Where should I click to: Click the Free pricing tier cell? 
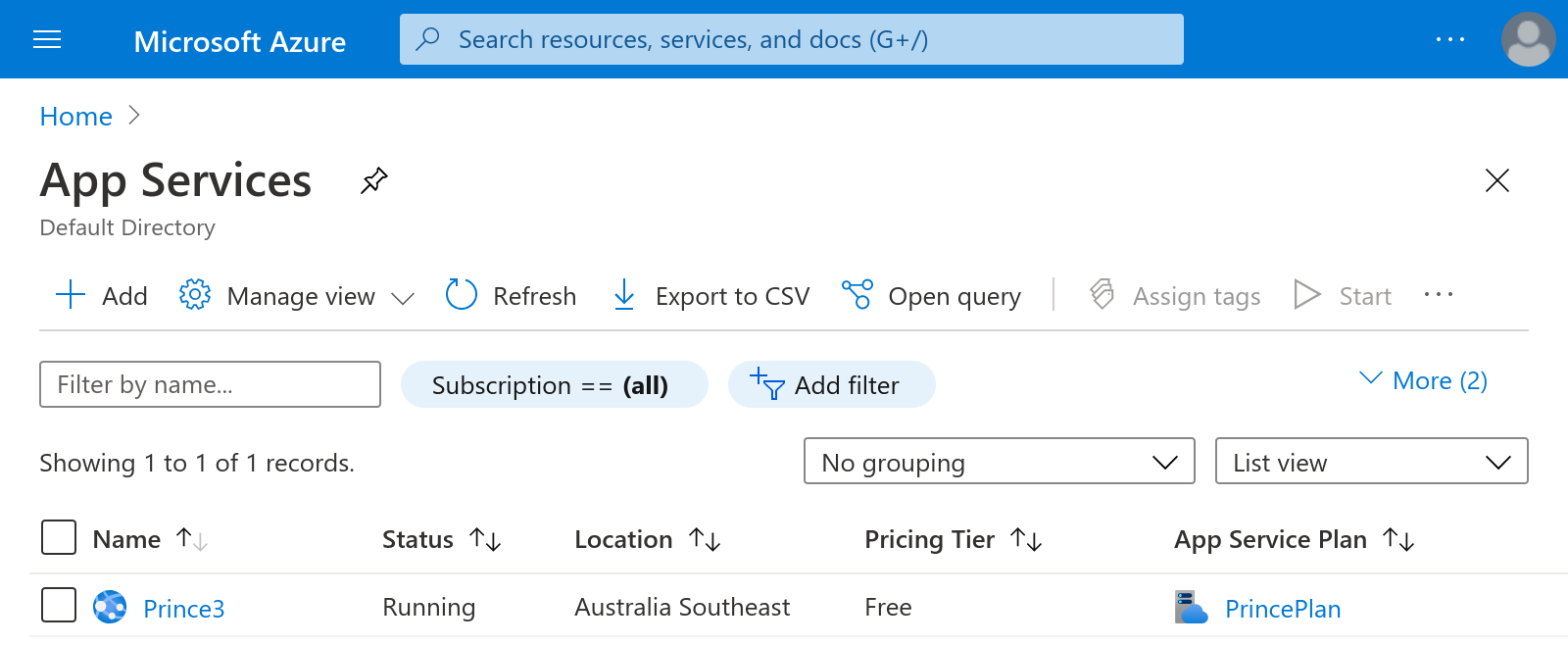point(888,608)
